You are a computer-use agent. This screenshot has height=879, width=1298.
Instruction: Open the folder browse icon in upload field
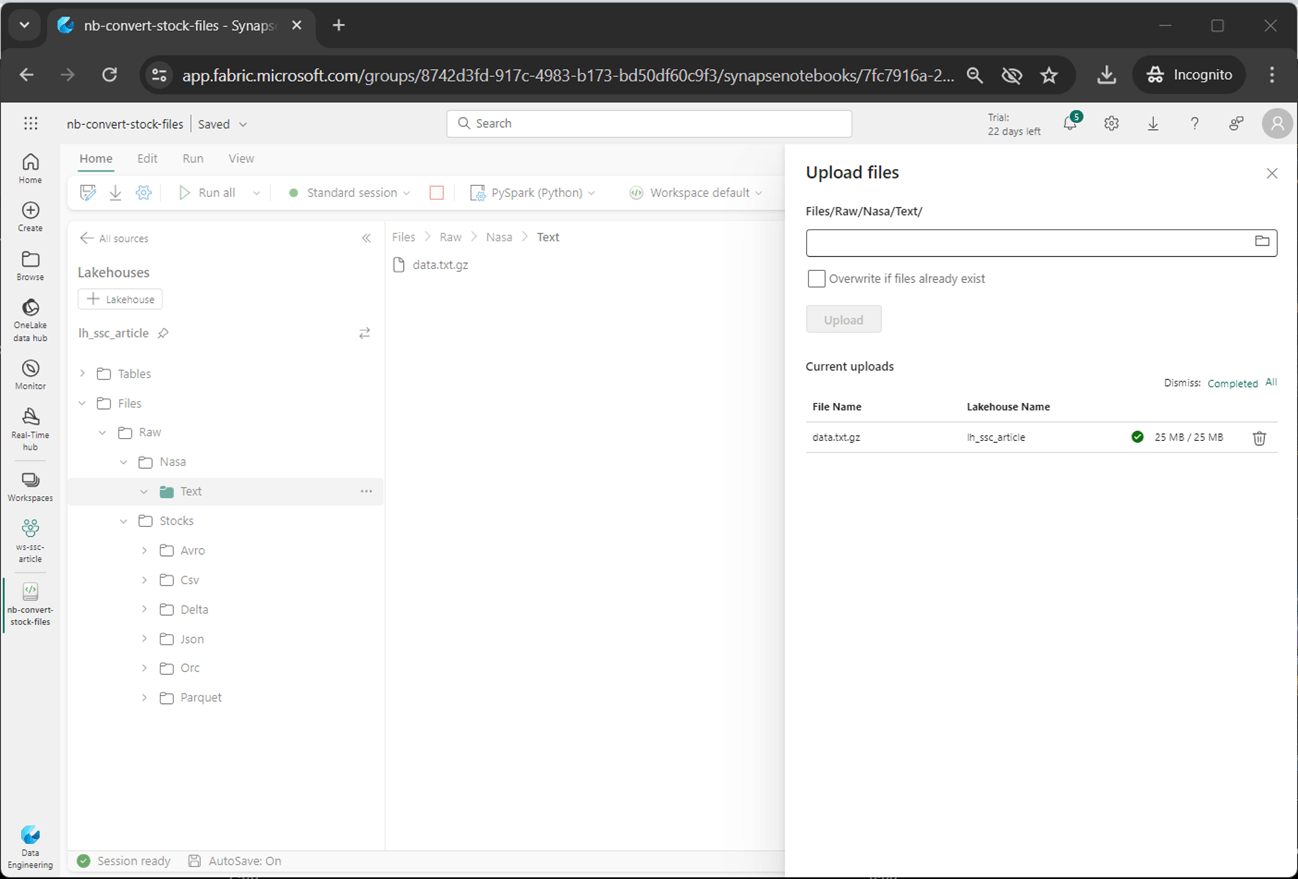click(x=1262, y=242)
